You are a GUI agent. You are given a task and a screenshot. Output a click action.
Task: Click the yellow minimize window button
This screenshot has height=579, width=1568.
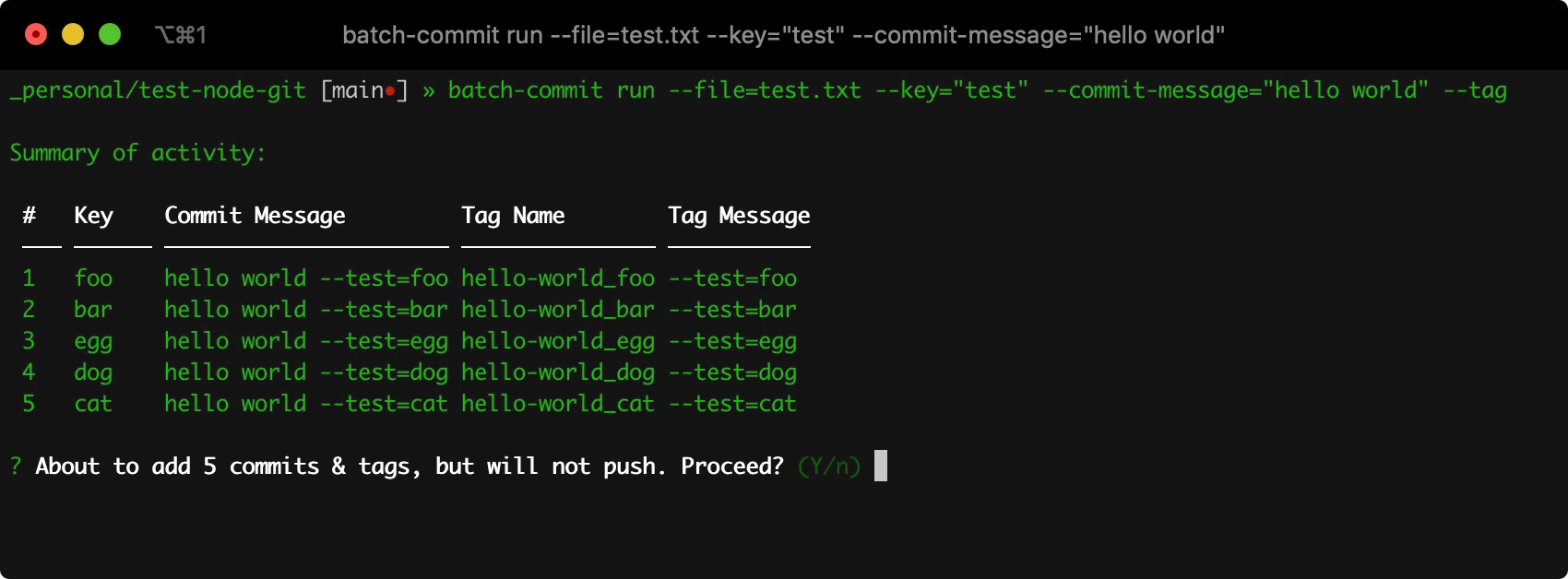tap(73, 35)
